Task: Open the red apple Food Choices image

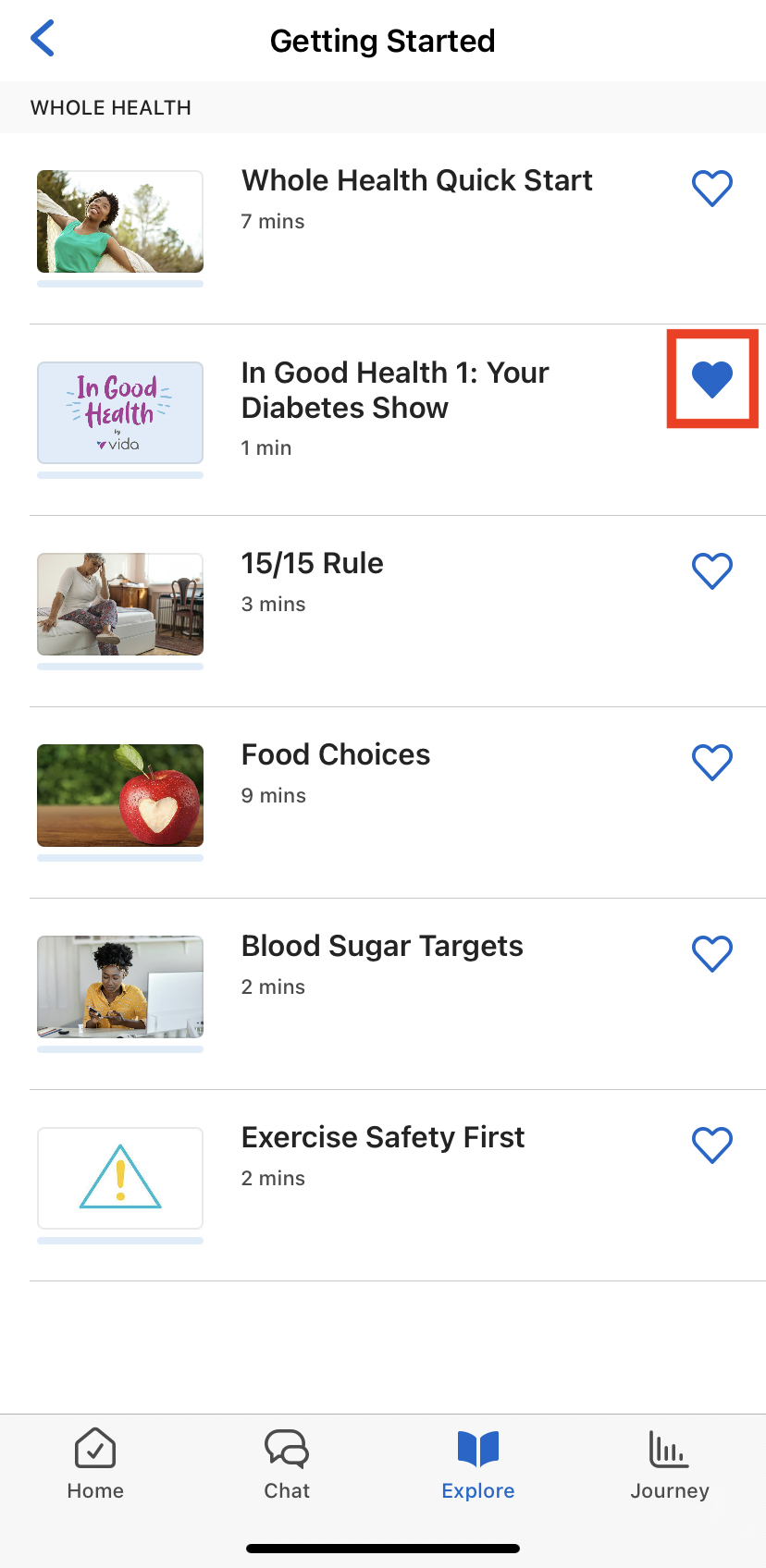Action: tap(120, 795)
